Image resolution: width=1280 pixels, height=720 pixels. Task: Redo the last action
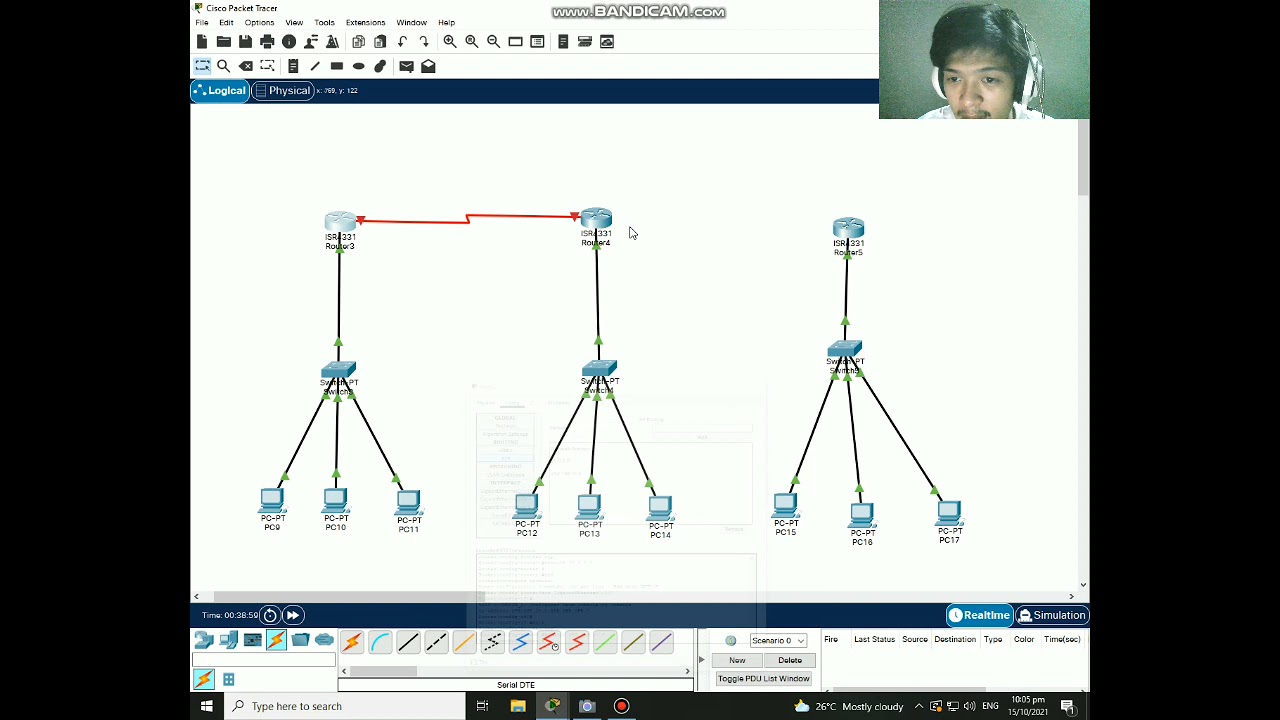[424, 41]
